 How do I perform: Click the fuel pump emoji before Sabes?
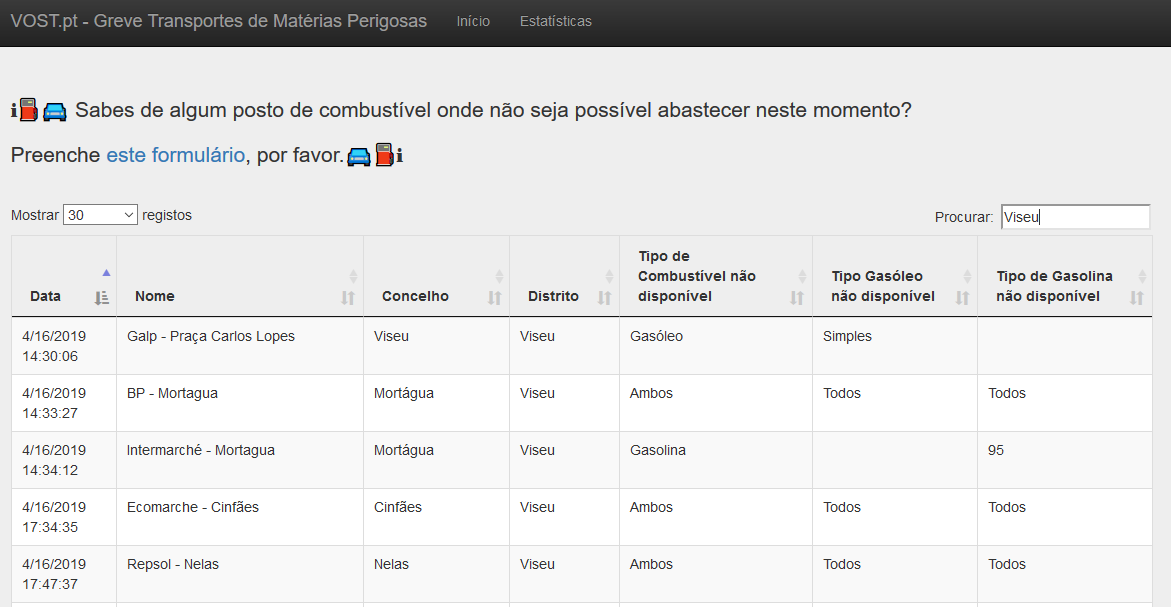(x=28, y=110)
